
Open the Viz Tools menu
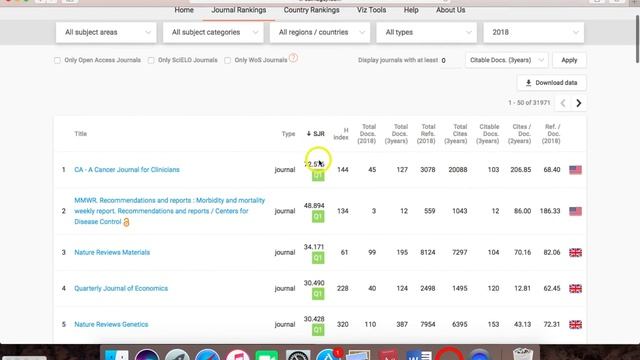(371, 10)
